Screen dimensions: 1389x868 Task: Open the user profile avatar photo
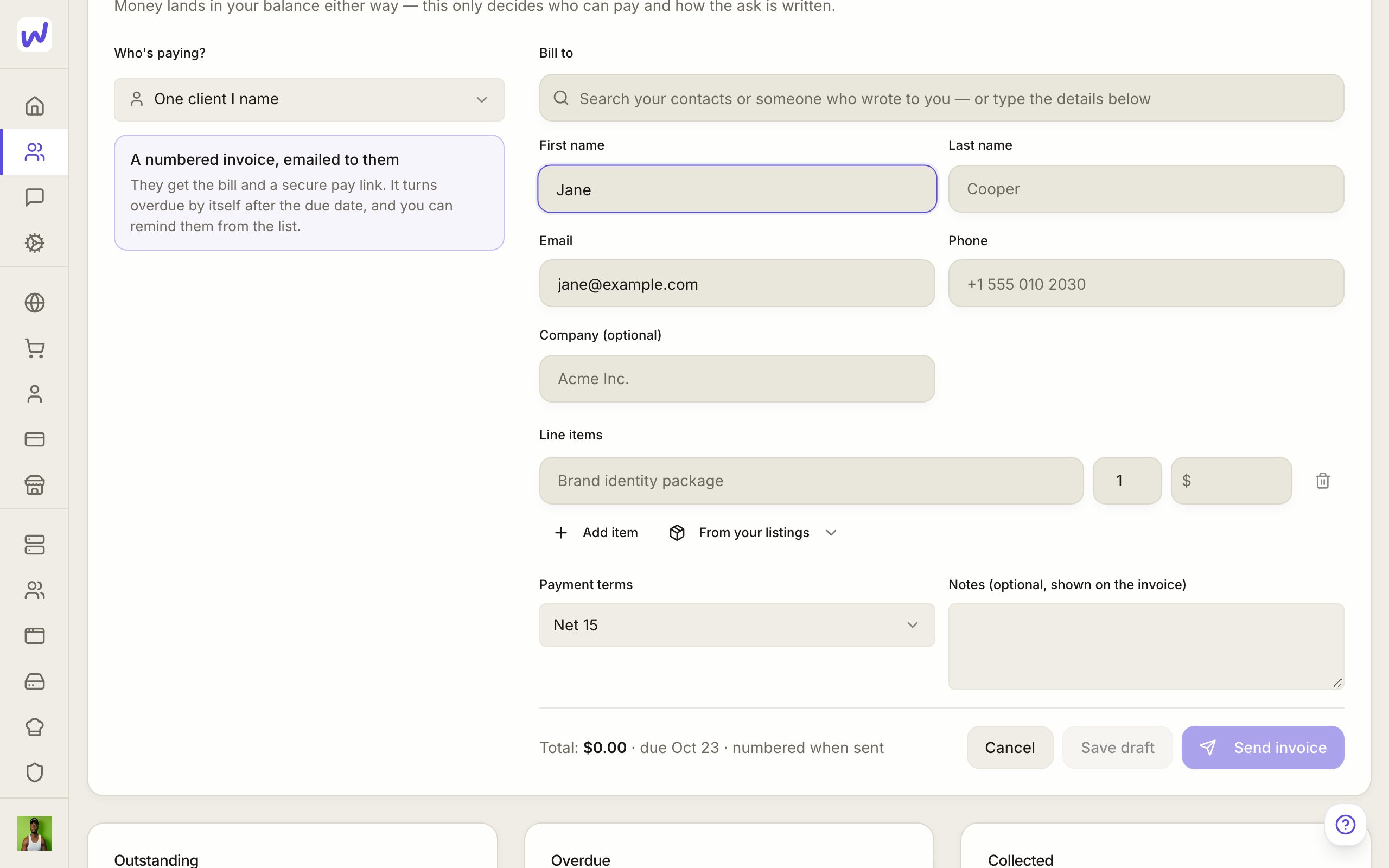click(x=34, y=833)
